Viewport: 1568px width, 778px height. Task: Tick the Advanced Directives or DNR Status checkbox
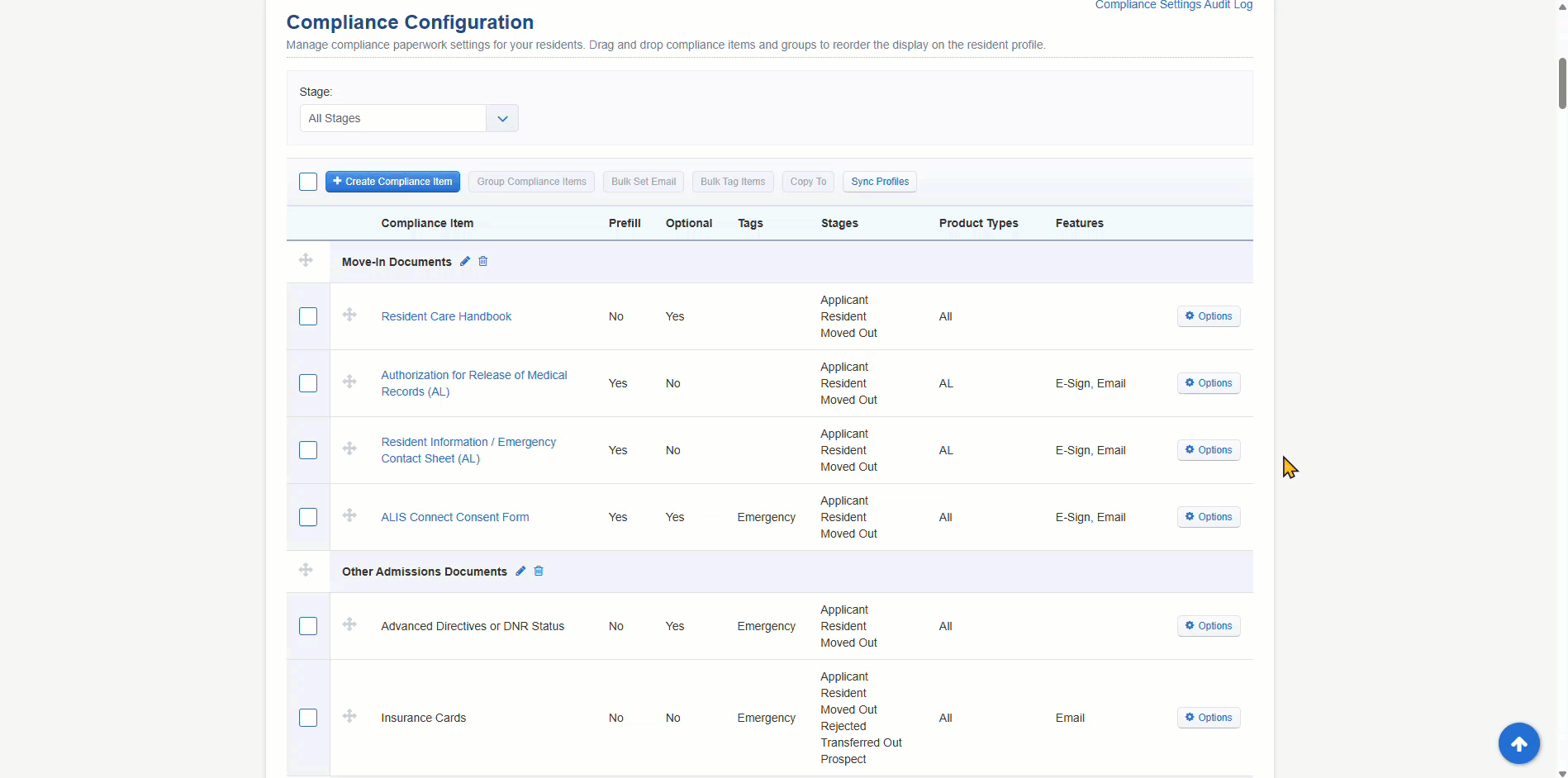pyautogui.click(x=308, y=626)
